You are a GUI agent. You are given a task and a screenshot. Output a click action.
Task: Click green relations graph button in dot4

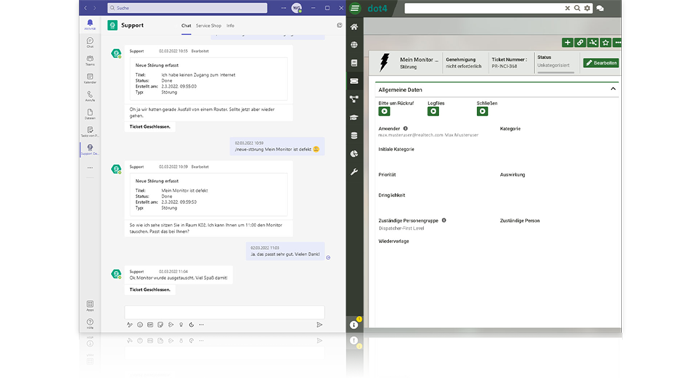click(593, 42)
